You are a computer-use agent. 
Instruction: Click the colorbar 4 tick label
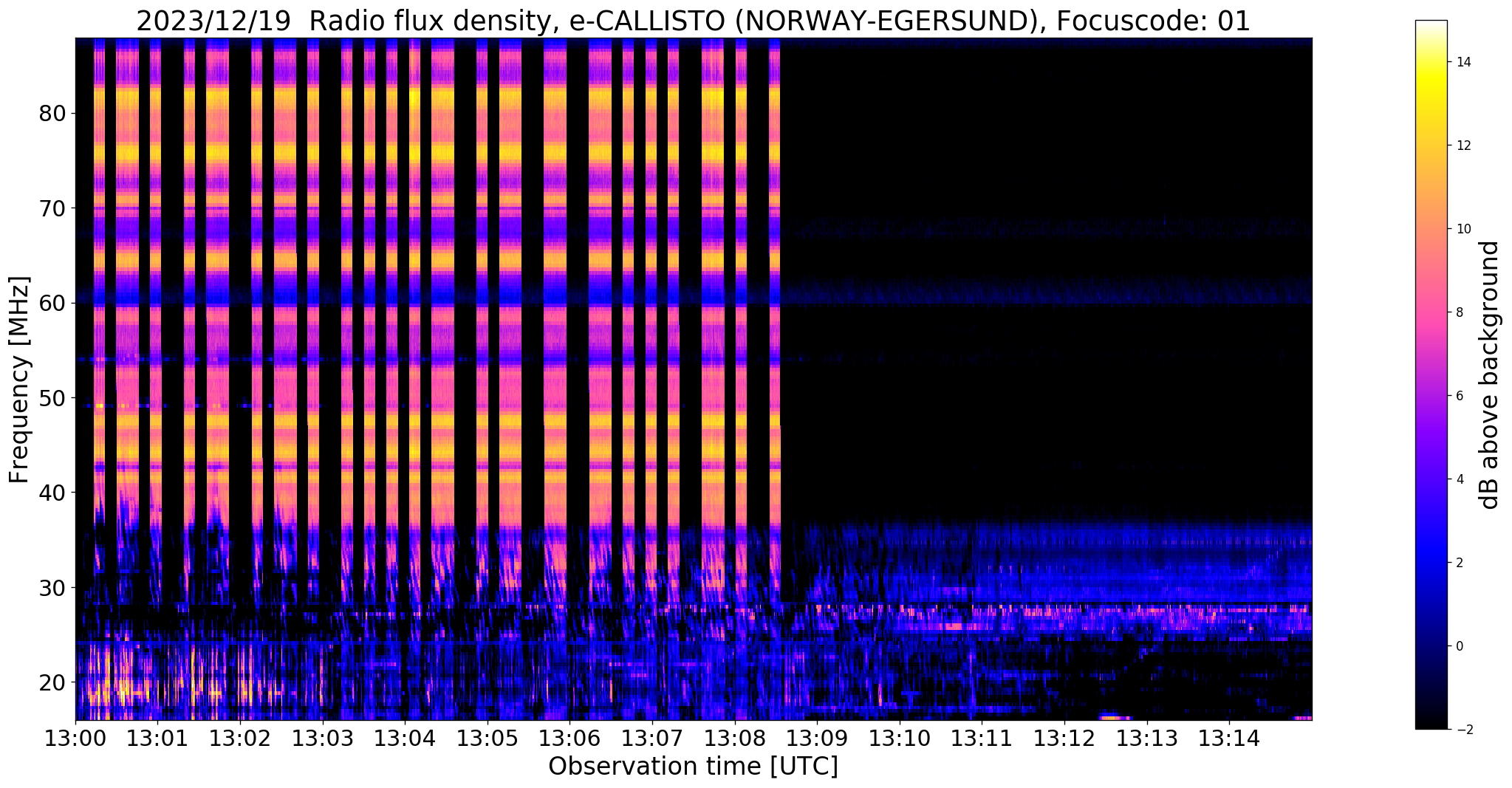1460,479
